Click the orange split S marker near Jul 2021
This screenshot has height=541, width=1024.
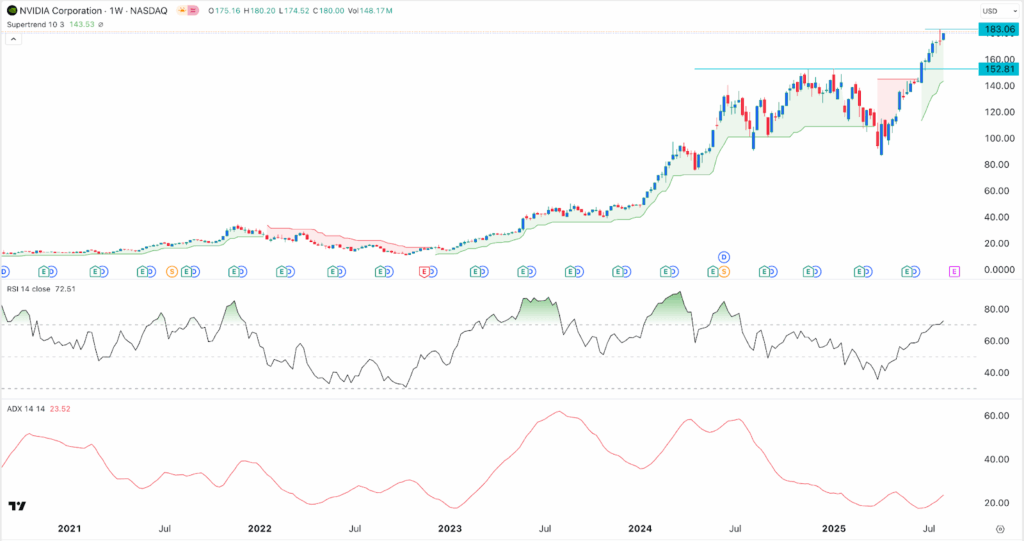pos(172,271)
